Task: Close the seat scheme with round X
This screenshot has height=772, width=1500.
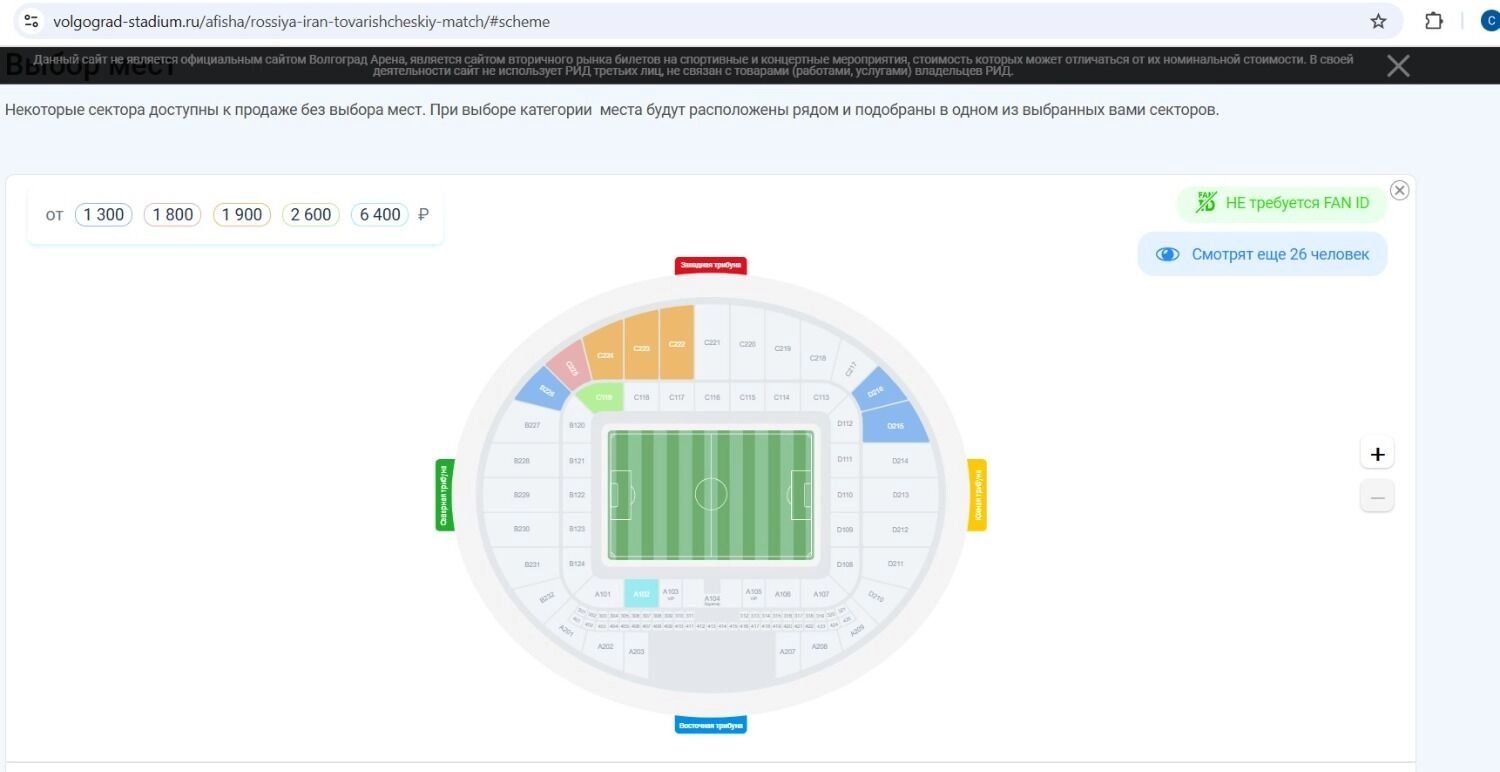Action: [x=1400, y=190]
